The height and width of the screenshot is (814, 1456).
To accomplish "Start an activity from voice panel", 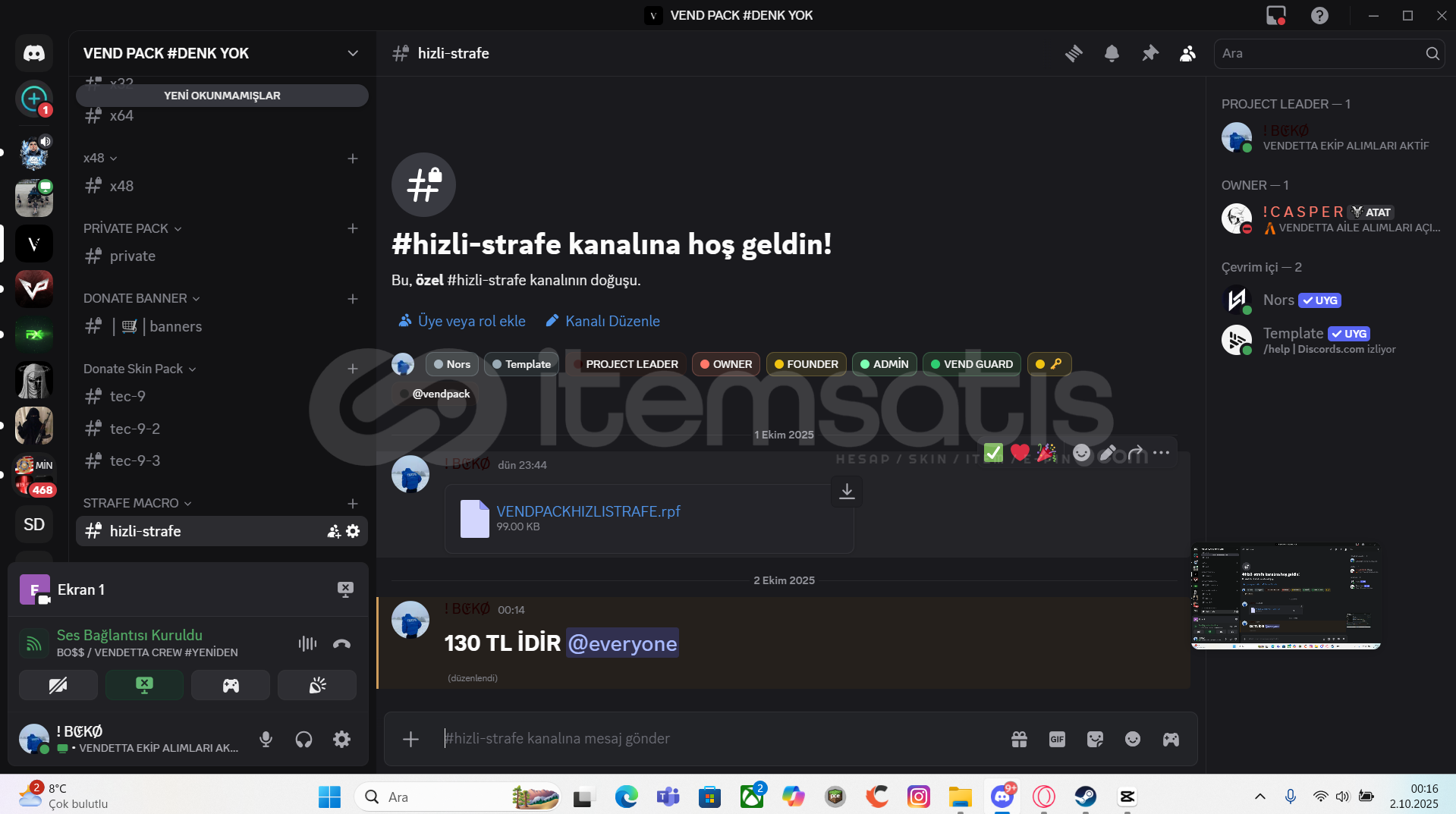I will [x=231, y=685].
